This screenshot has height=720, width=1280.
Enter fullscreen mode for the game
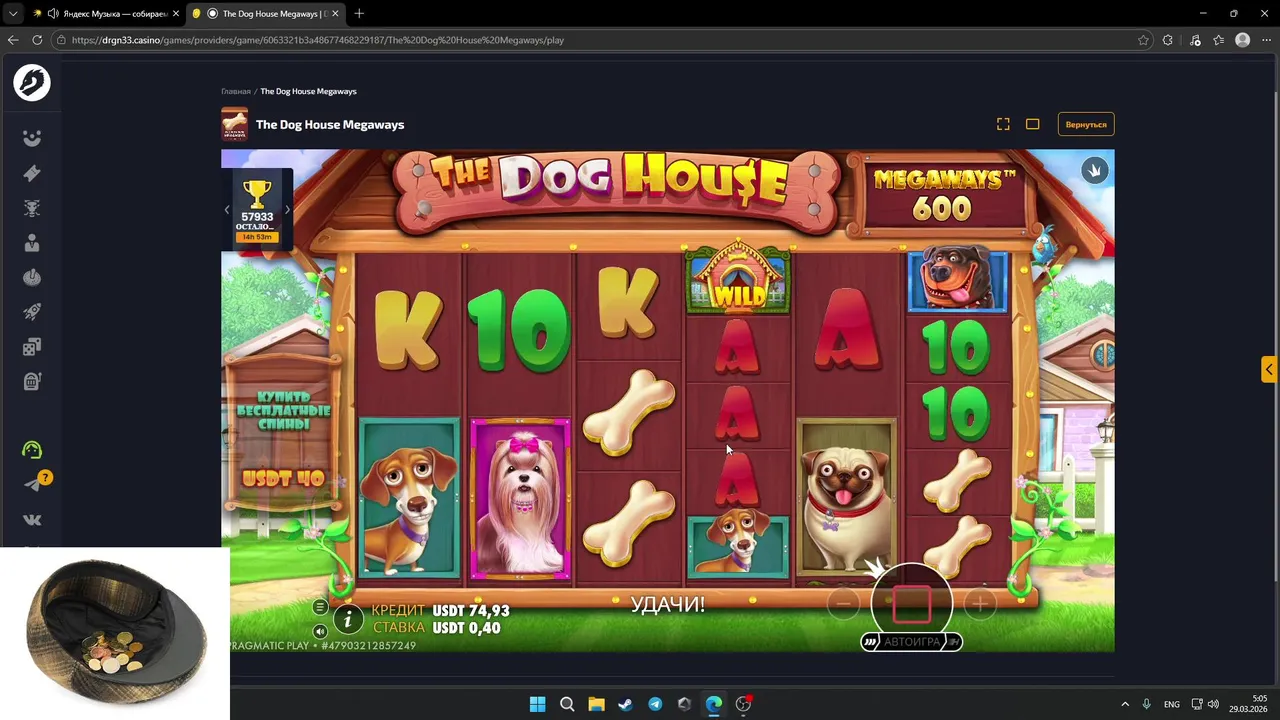click(x=1003, y=124)
